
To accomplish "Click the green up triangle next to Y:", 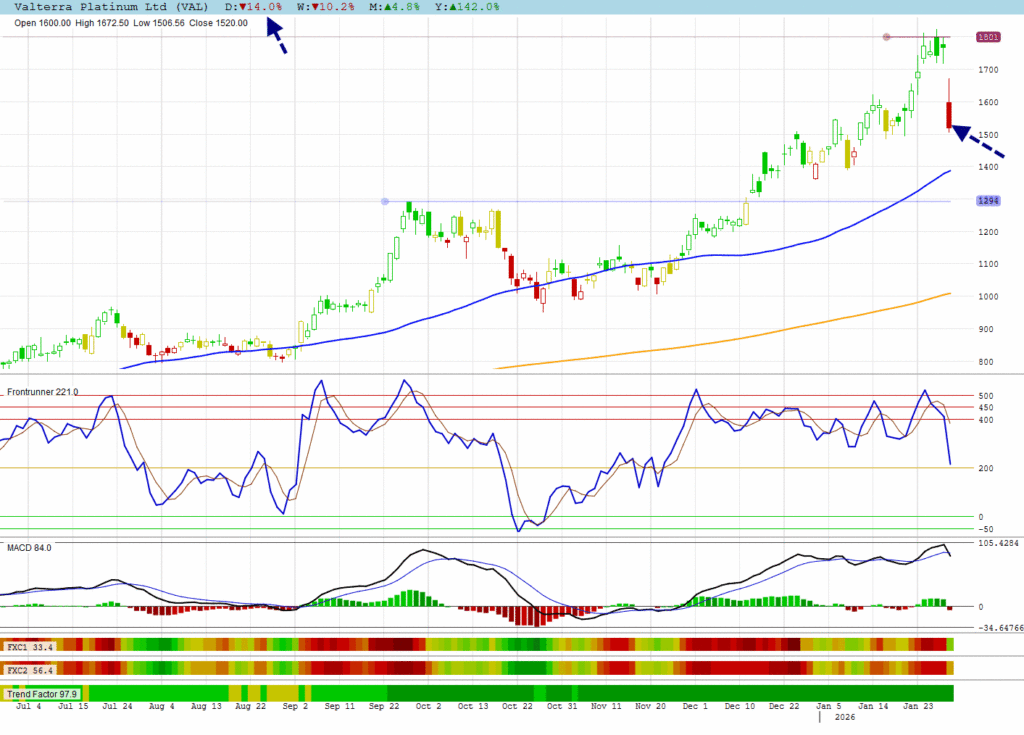I will (x=455, y=6).
